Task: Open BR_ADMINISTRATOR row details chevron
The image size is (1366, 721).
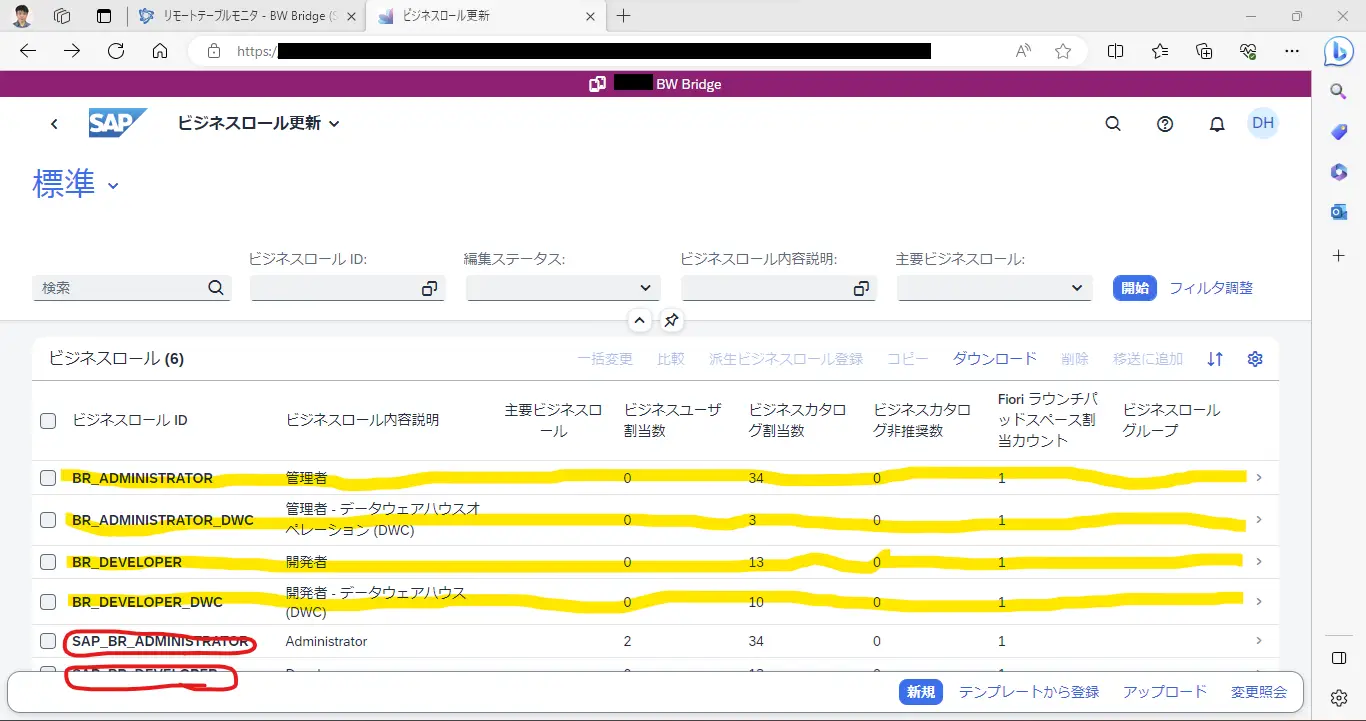Action: pos(1259,478)
